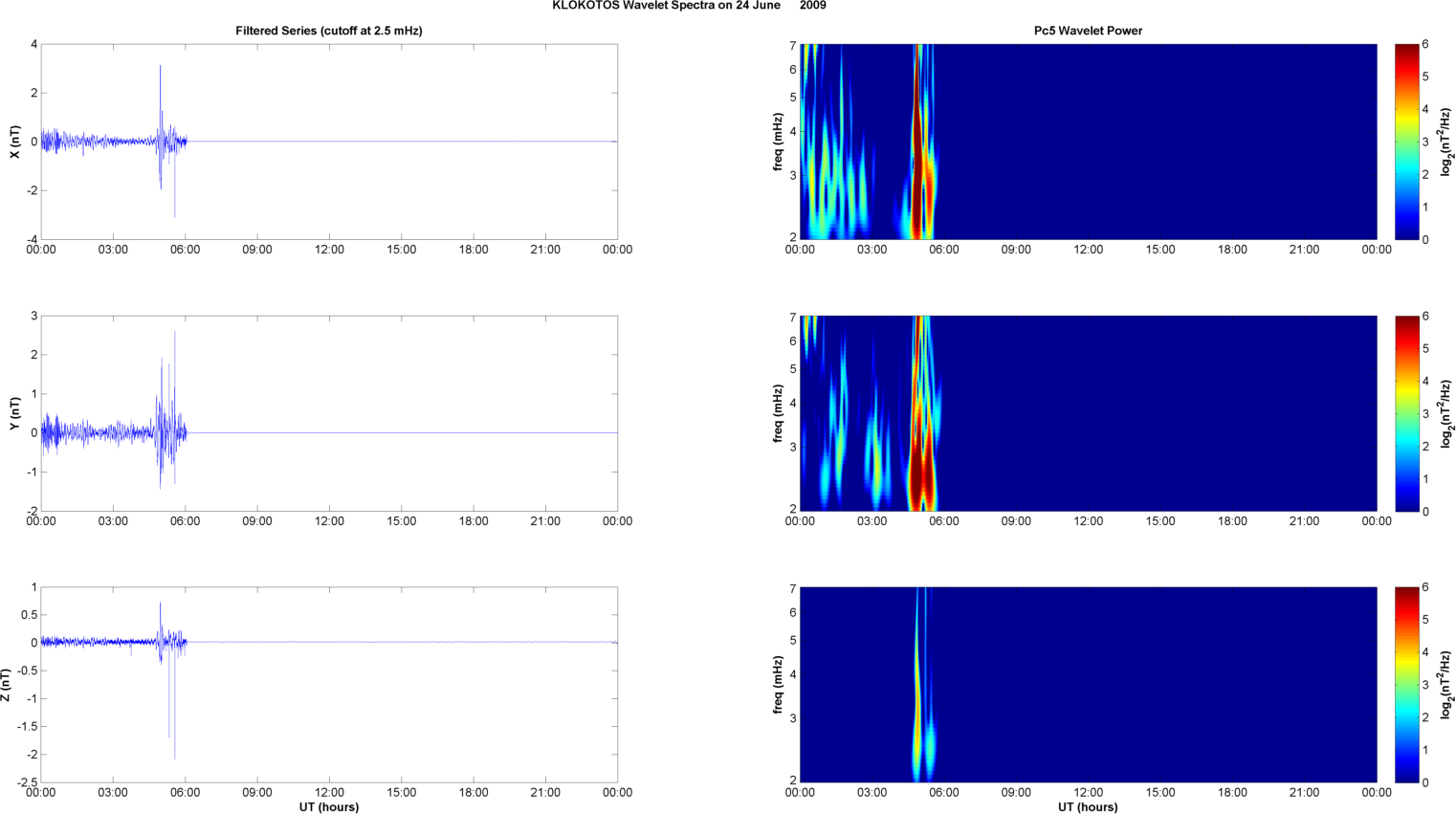Viewport: 1456px width, 814px height.
Task: Click the X component wavelet power spectrogram
Action: coord(1088,142)
